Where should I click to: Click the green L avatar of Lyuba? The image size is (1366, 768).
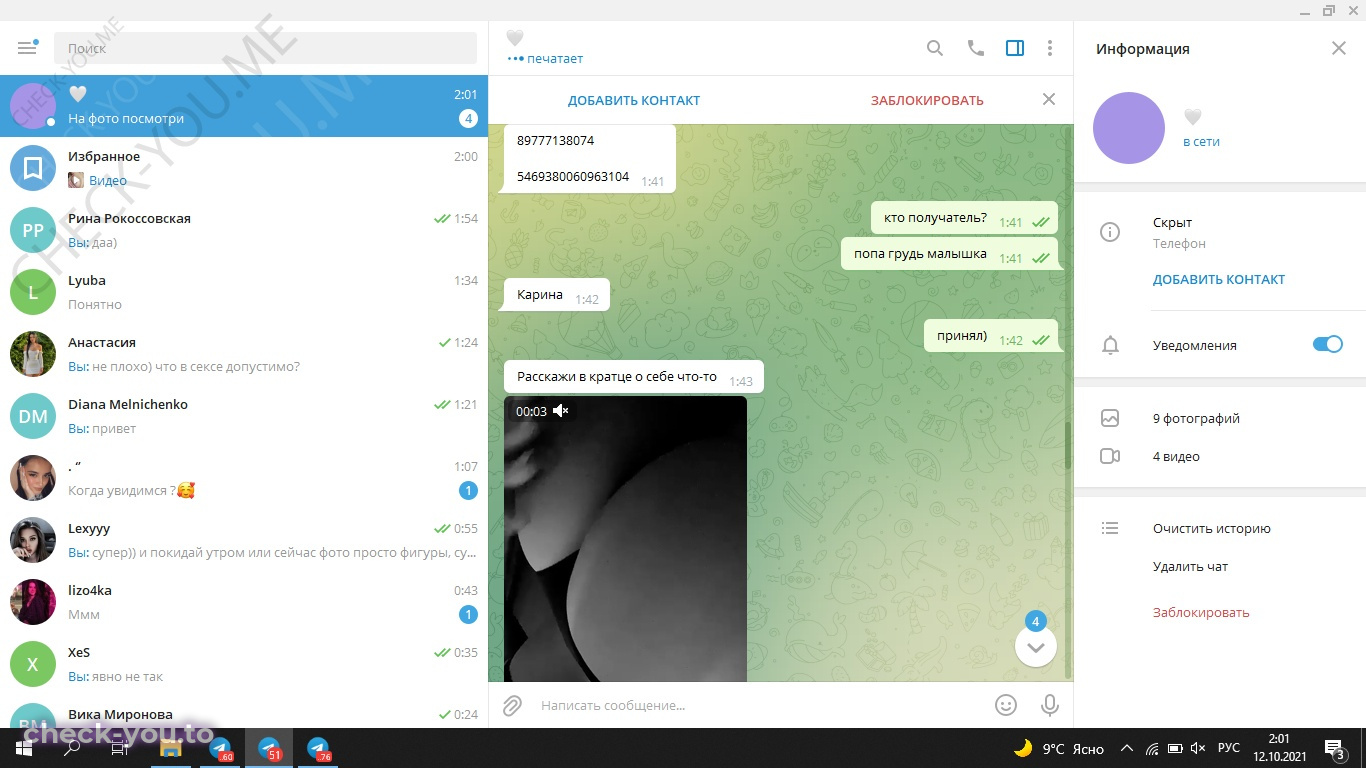pyautogui.click(x=33, y=292)
